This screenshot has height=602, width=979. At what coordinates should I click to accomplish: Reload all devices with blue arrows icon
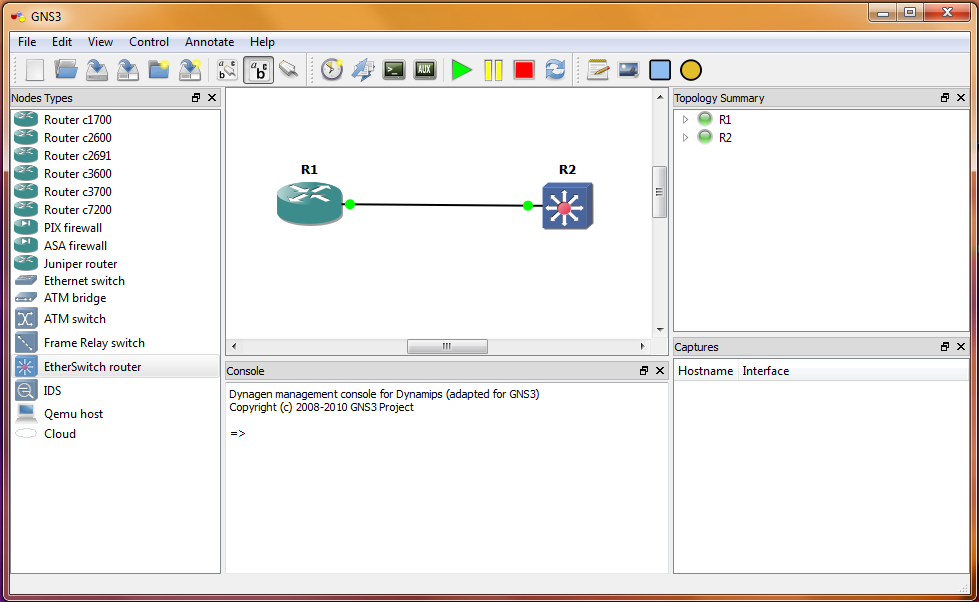click(x=555, y=70)
